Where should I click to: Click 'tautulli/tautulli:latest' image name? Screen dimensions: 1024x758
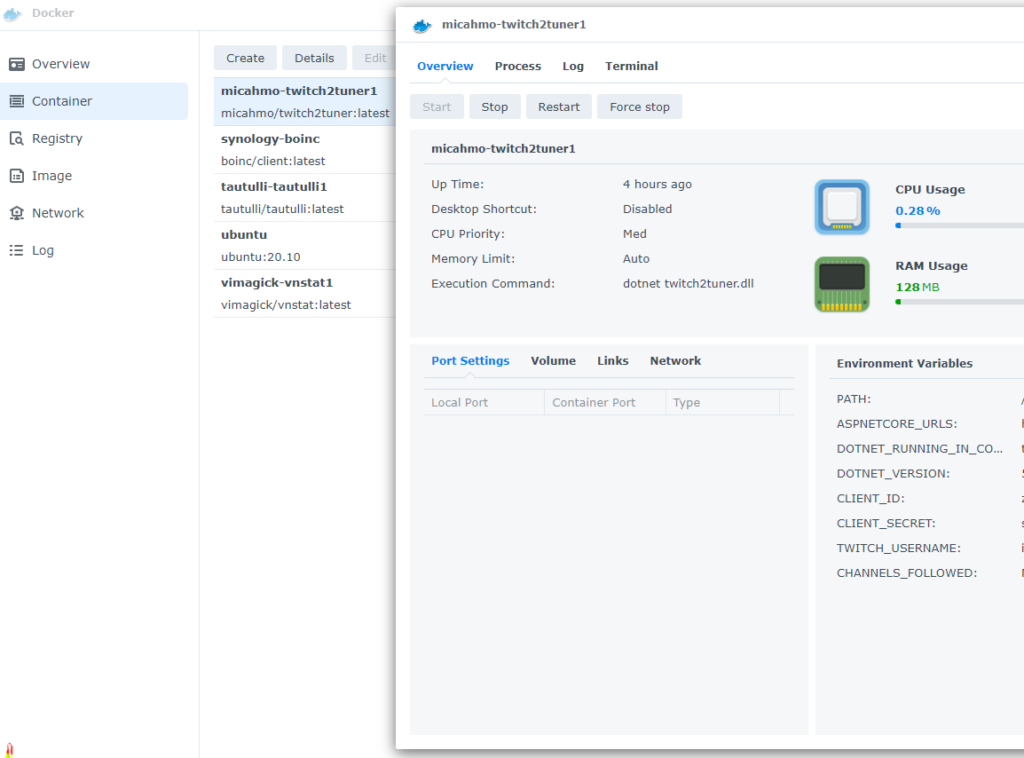[282, 209]
